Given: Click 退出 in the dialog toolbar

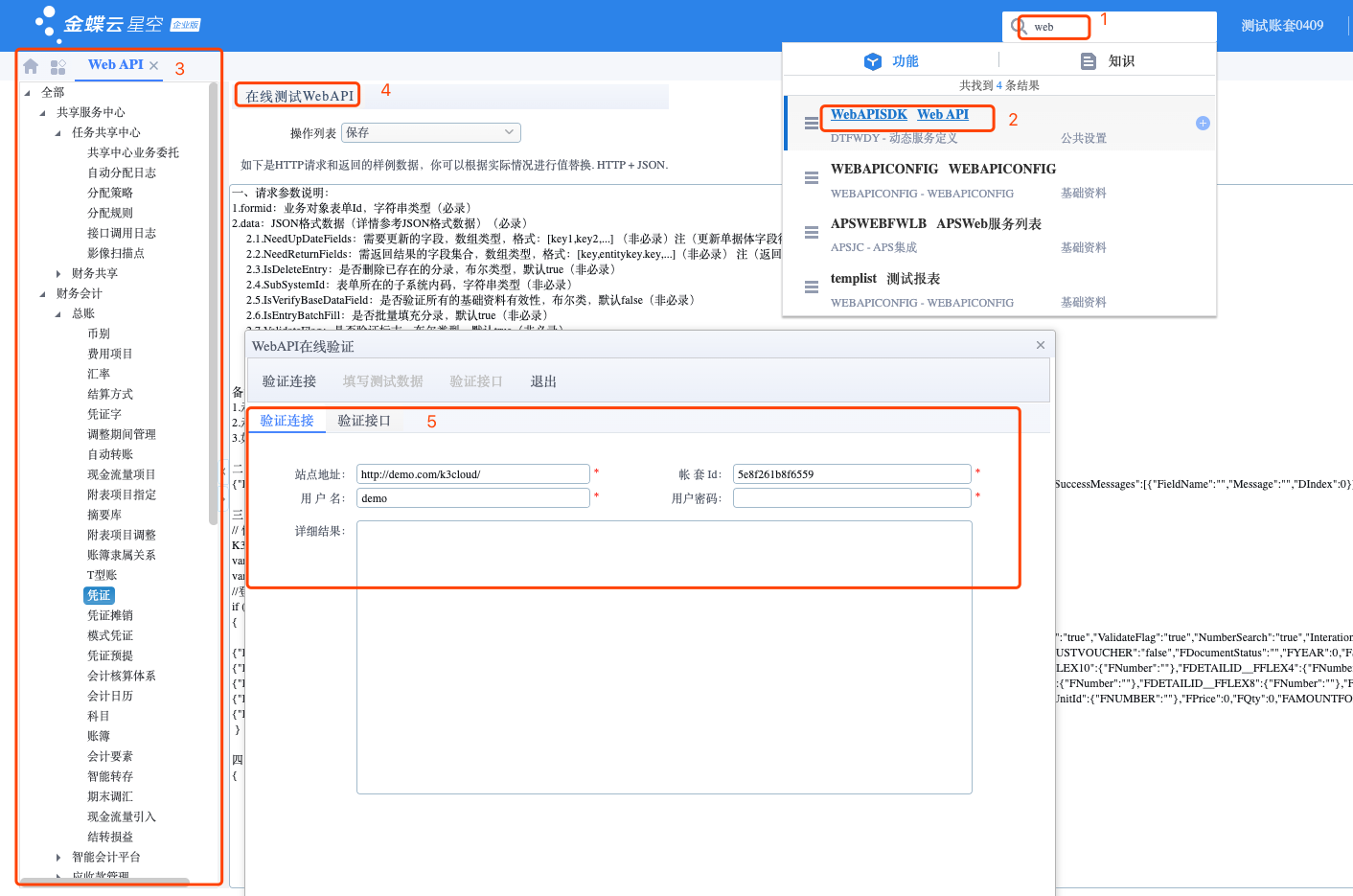Looking at the screenshot, I should (x=543, y=381).
